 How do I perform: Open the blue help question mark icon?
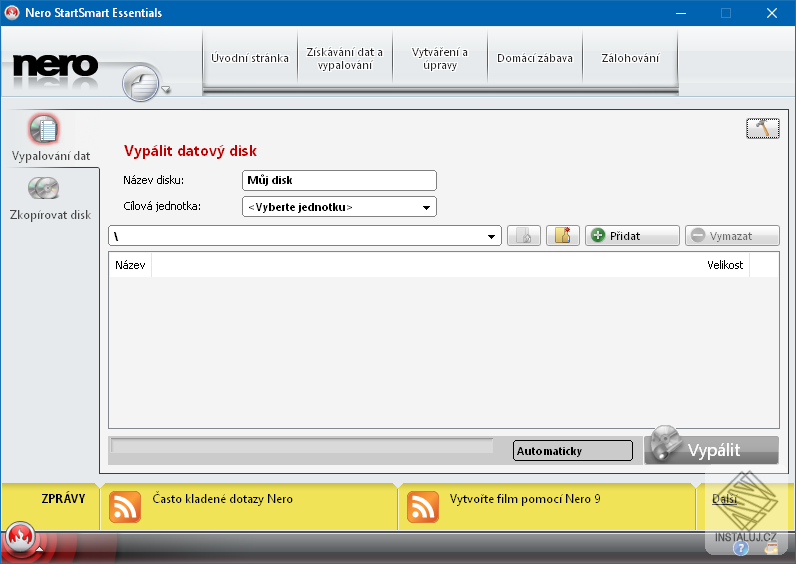pos(741,548)
